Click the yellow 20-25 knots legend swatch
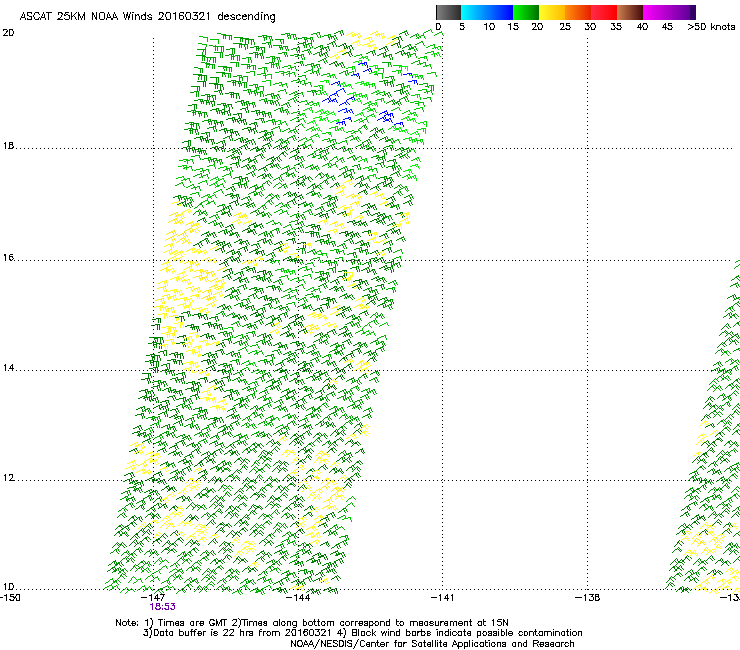This screenshot has height=650, width=740. pyautogui.click(x=552, y=12)
